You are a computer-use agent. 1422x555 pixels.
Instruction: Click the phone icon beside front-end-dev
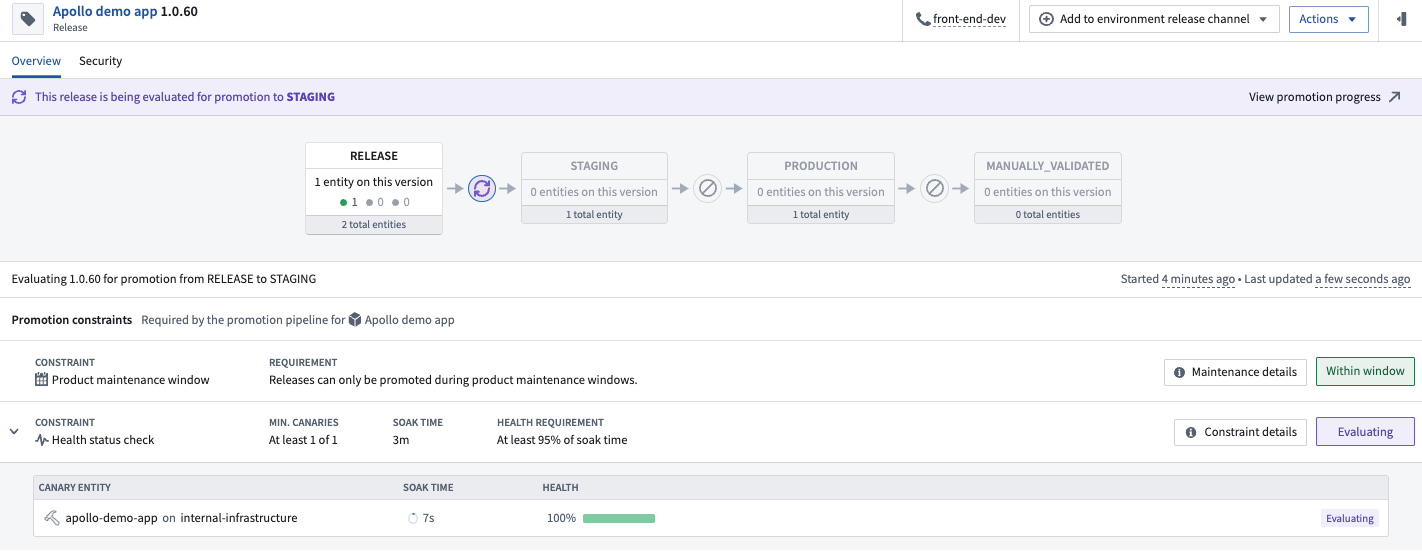(922, 19)
